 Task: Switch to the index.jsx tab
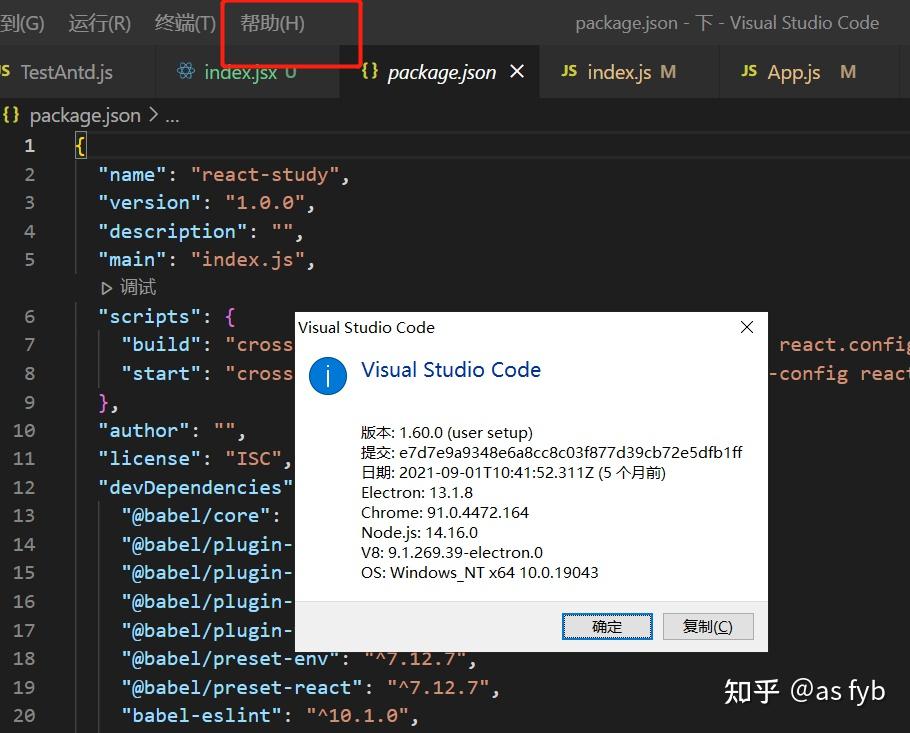[248, 72]
